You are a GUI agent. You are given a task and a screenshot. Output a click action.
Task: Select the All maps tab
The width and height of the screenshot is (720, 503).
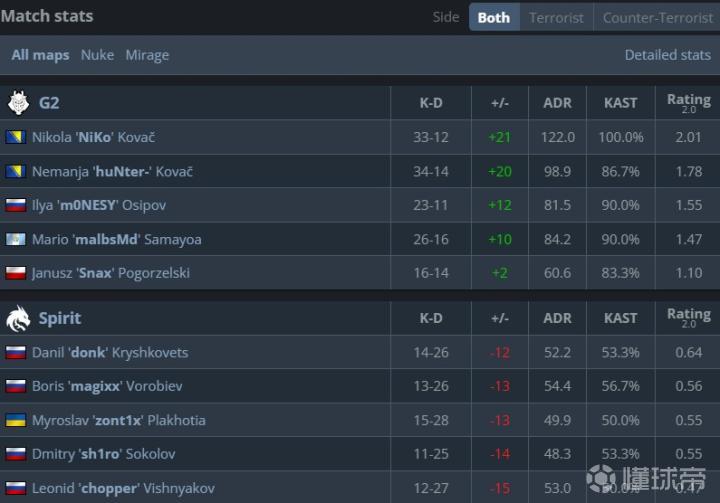pos(40,55)
